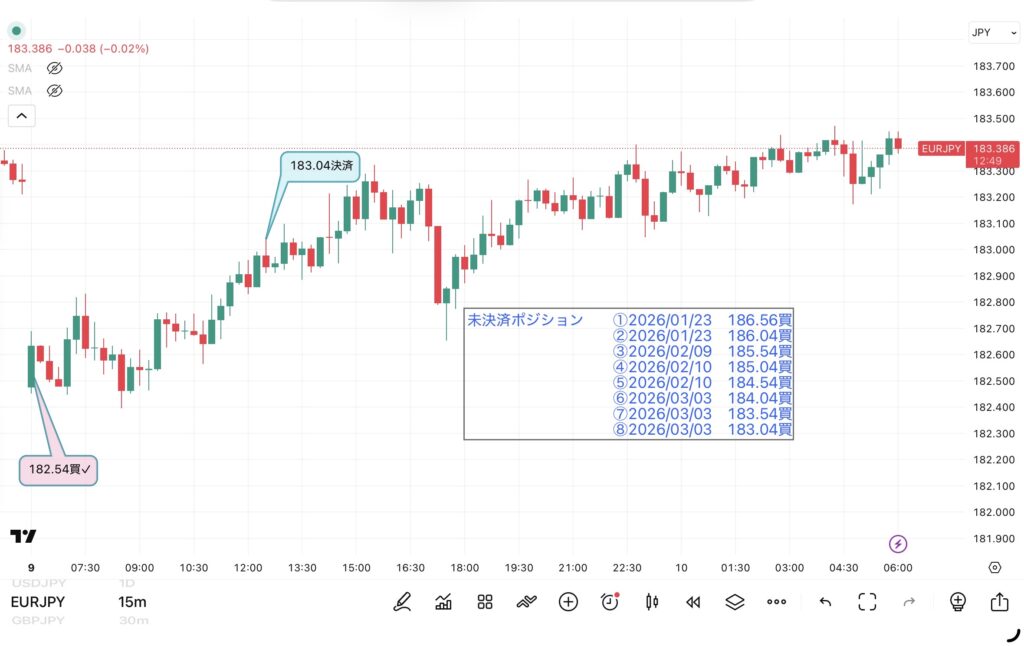Start bar replay with the rewind icon
Viewport: 1024px width, 646px height.
click(693, 601)
